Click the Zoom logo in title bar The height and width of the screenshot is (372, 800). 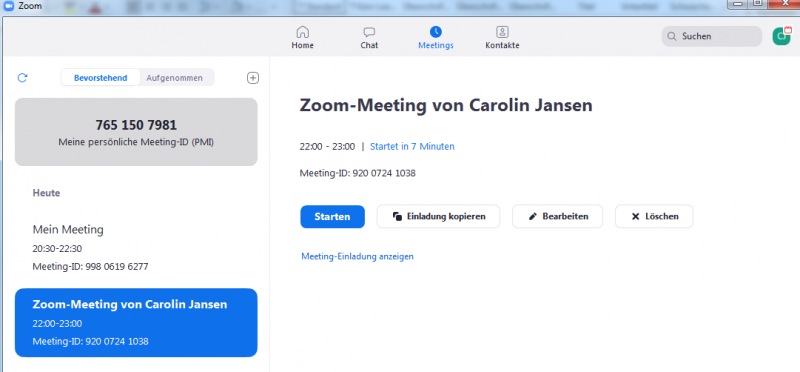coord(8,6)
